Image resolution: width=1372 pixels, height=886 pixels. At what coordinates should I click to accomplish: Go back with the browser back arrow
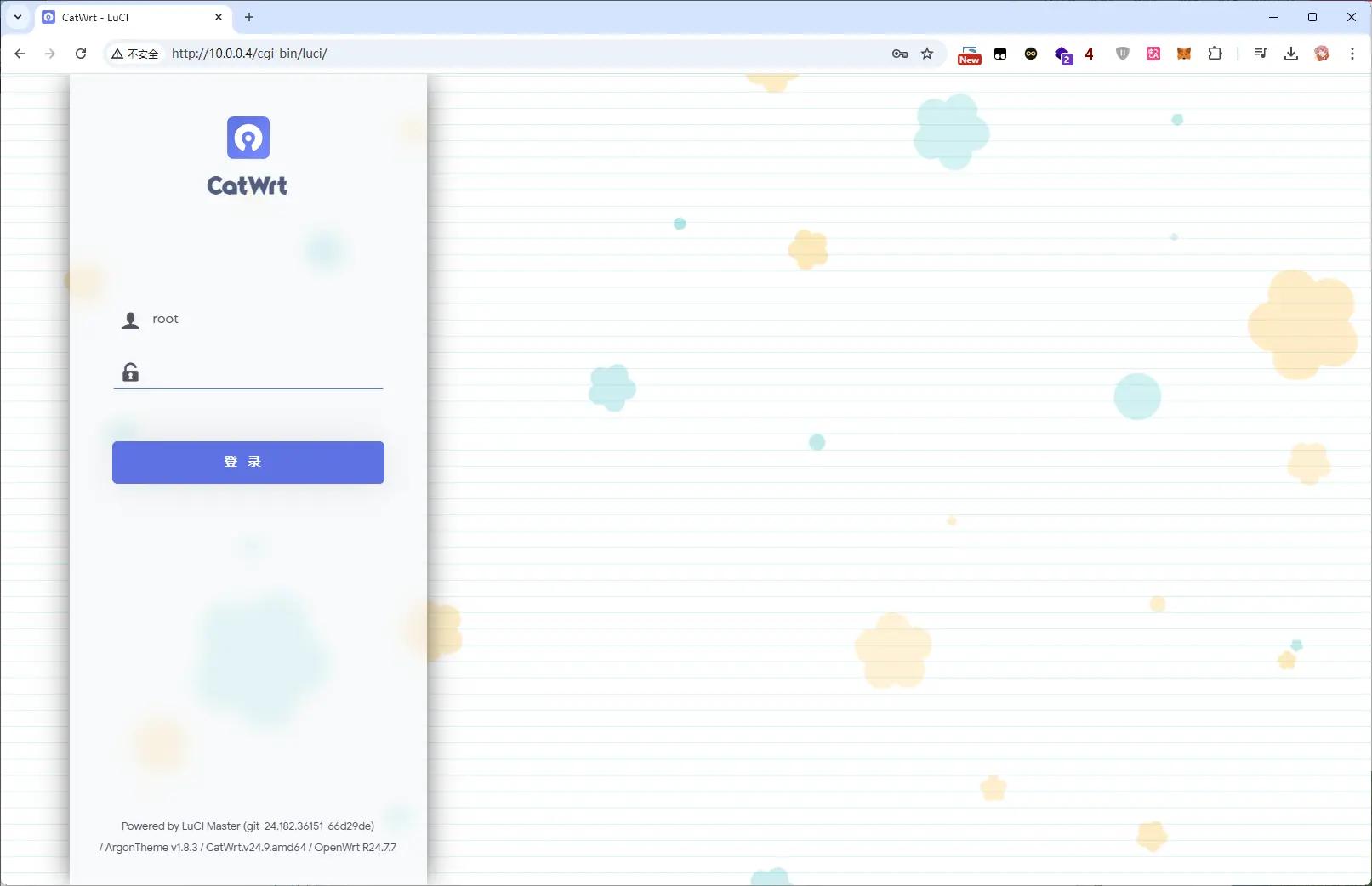point(20,54)
